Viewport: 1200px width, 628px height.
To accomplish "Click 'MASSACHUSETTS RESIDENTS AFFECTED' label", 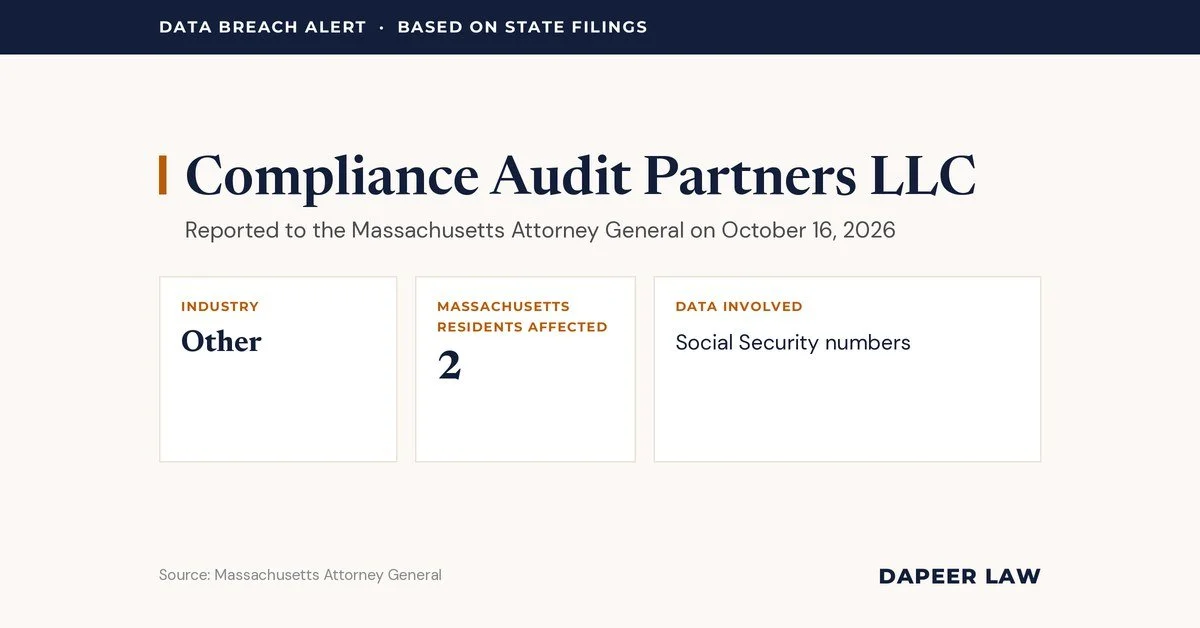I will (x=522, y=316).
